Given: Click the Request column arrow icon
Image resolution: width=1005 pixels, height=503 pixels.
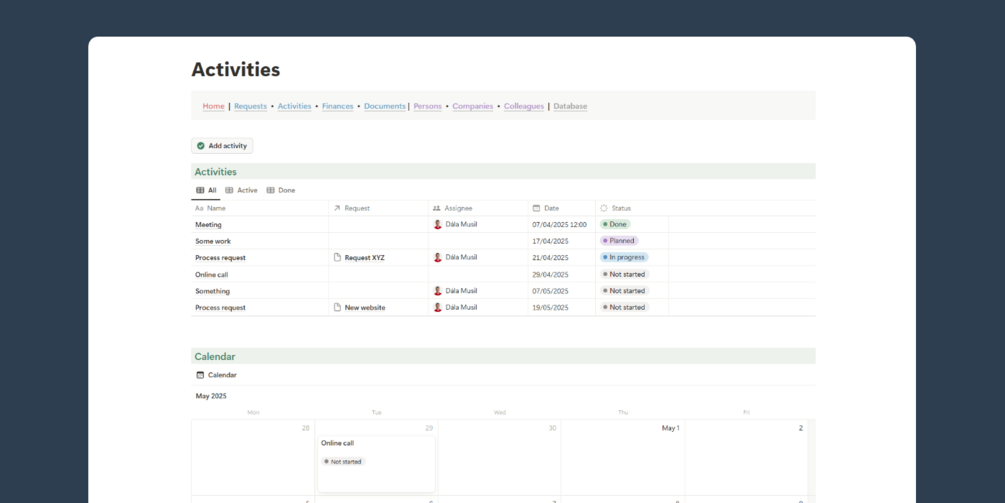Looking at the screenshot, I should click(x=337, y=208).
